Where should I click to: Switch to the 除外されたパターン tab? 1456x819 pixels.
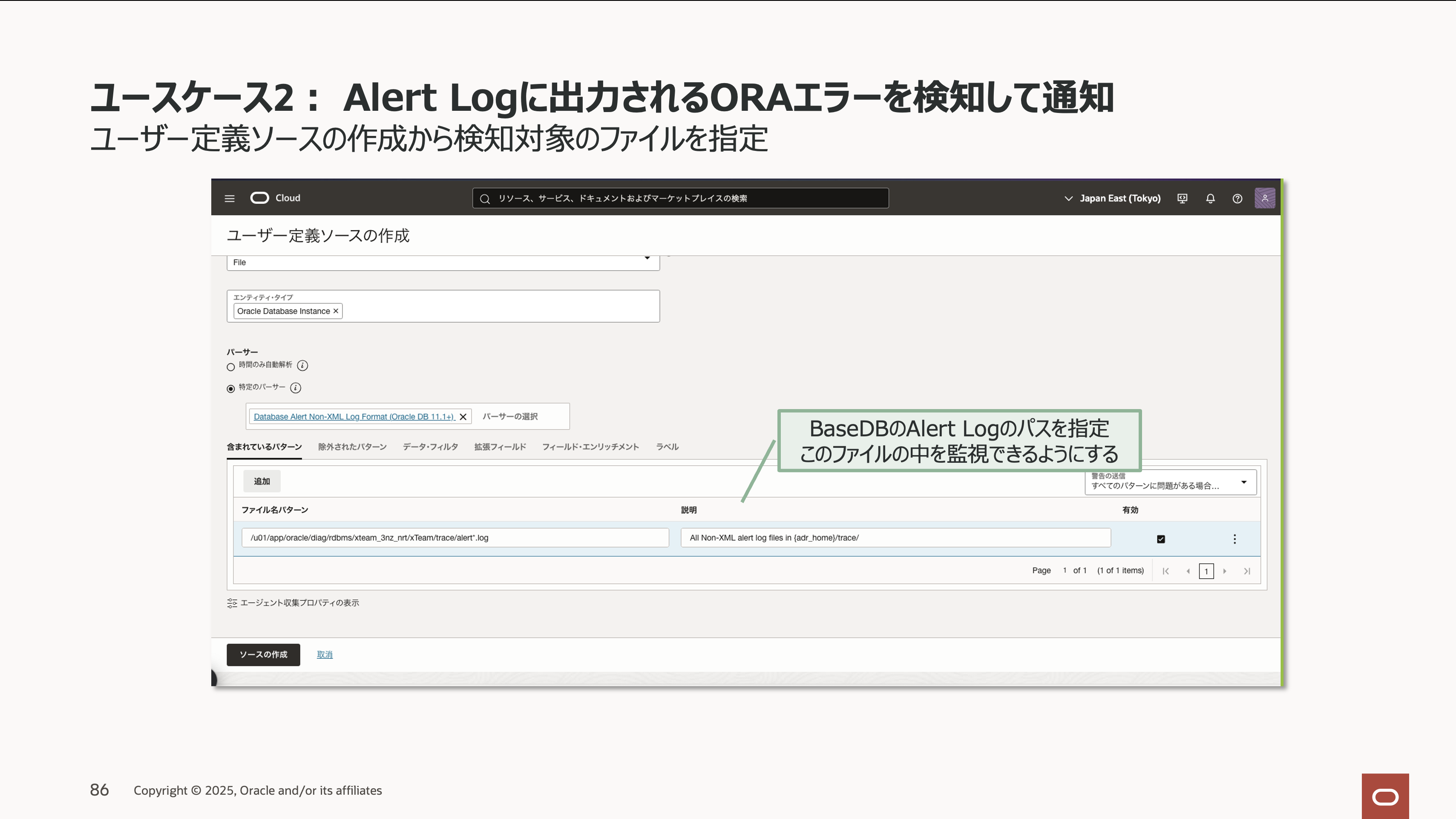point(352,447)
